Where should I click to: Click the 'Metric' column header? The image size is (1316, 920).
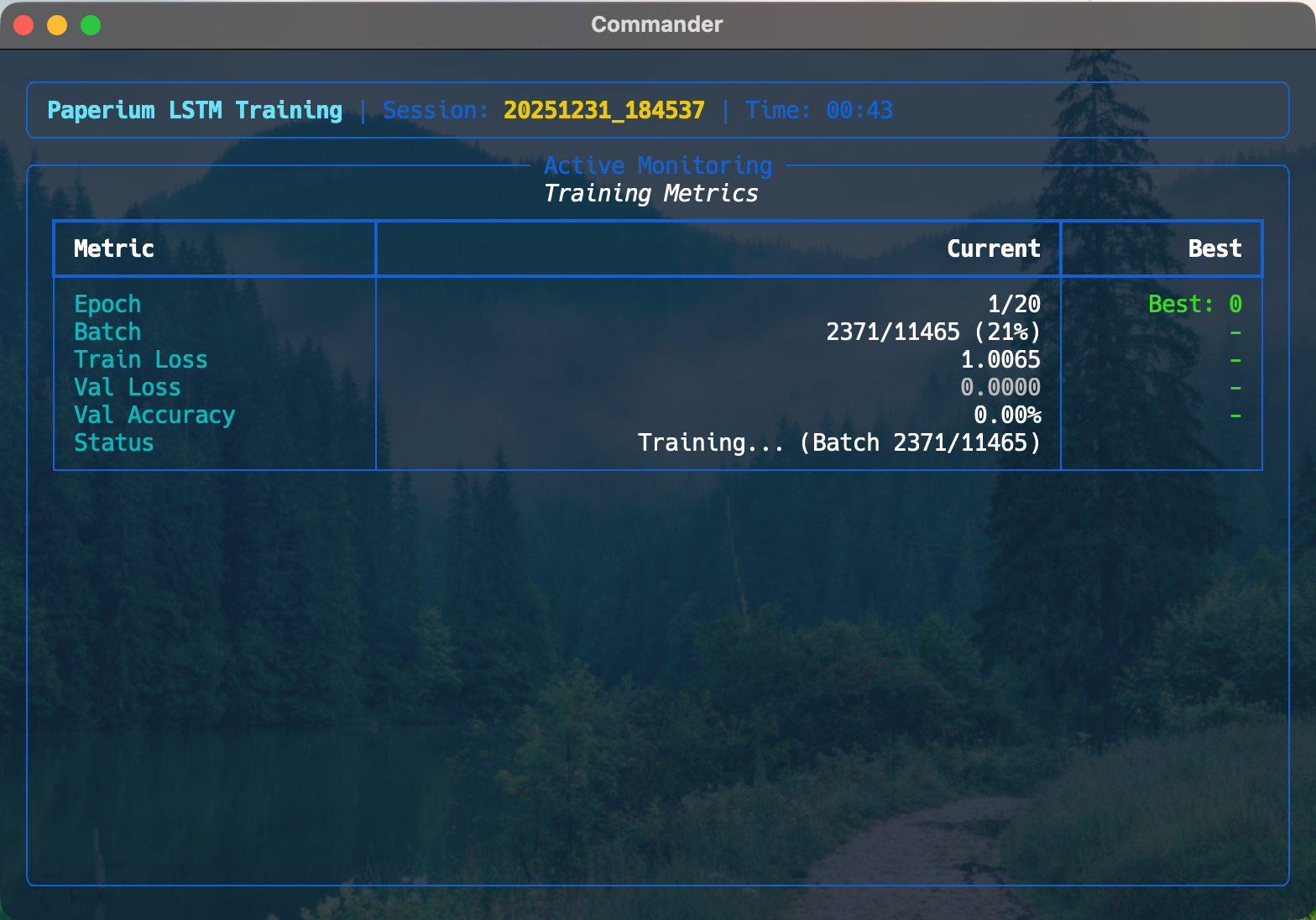[x=114, y=248]
